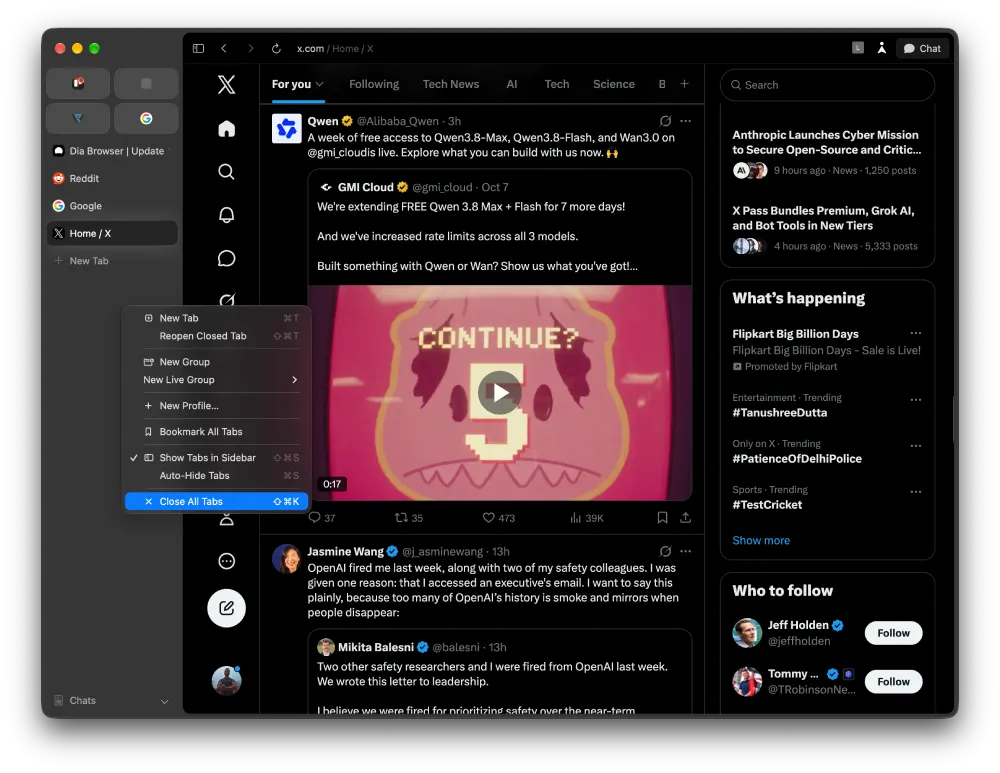
Task: Open options for #TestCricket trend
Action: [916, 492]
